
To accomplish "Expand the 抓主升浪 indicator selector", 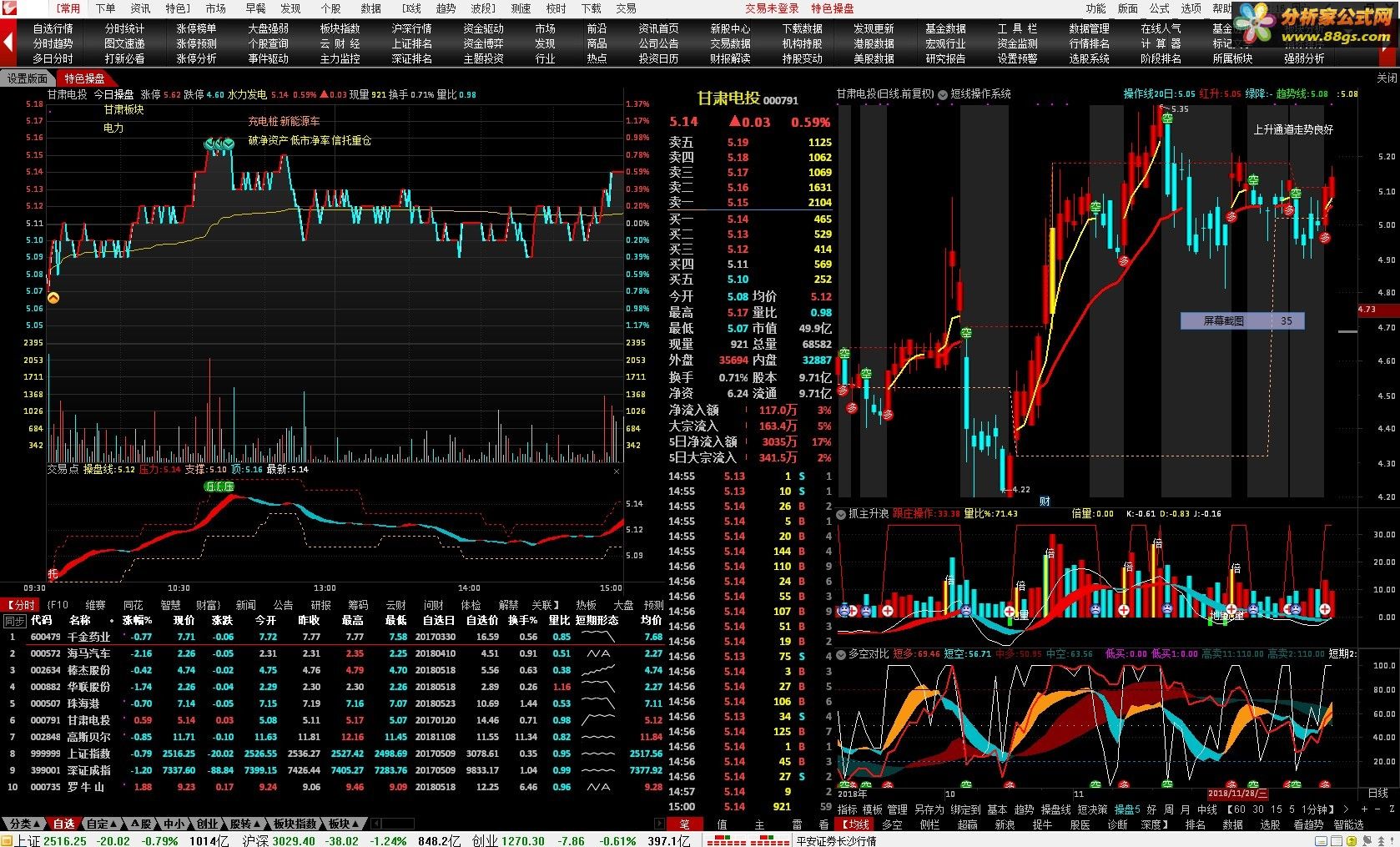I will pos(842,514).
